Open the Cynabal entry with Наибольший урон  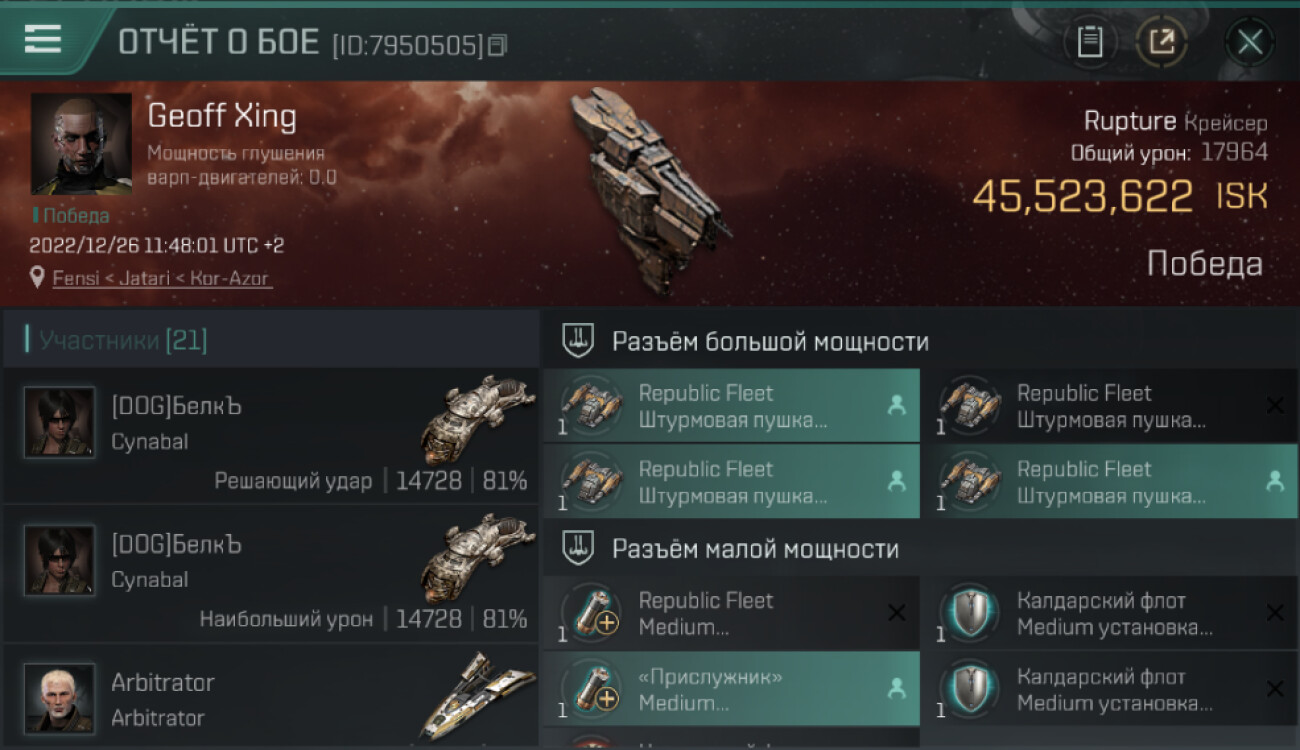(x=271, y=573)
